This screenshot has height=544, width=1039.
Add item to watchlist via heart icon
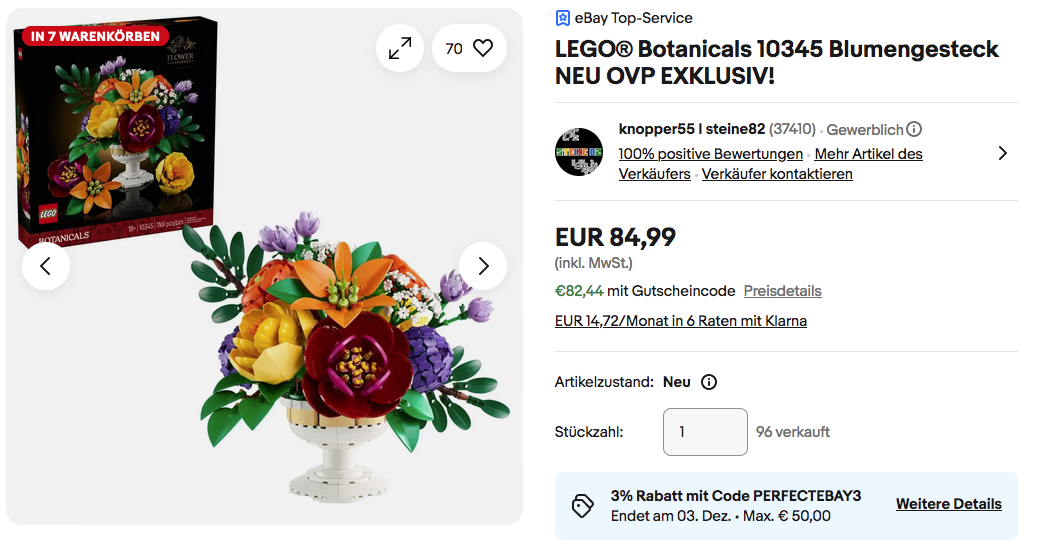483,48
